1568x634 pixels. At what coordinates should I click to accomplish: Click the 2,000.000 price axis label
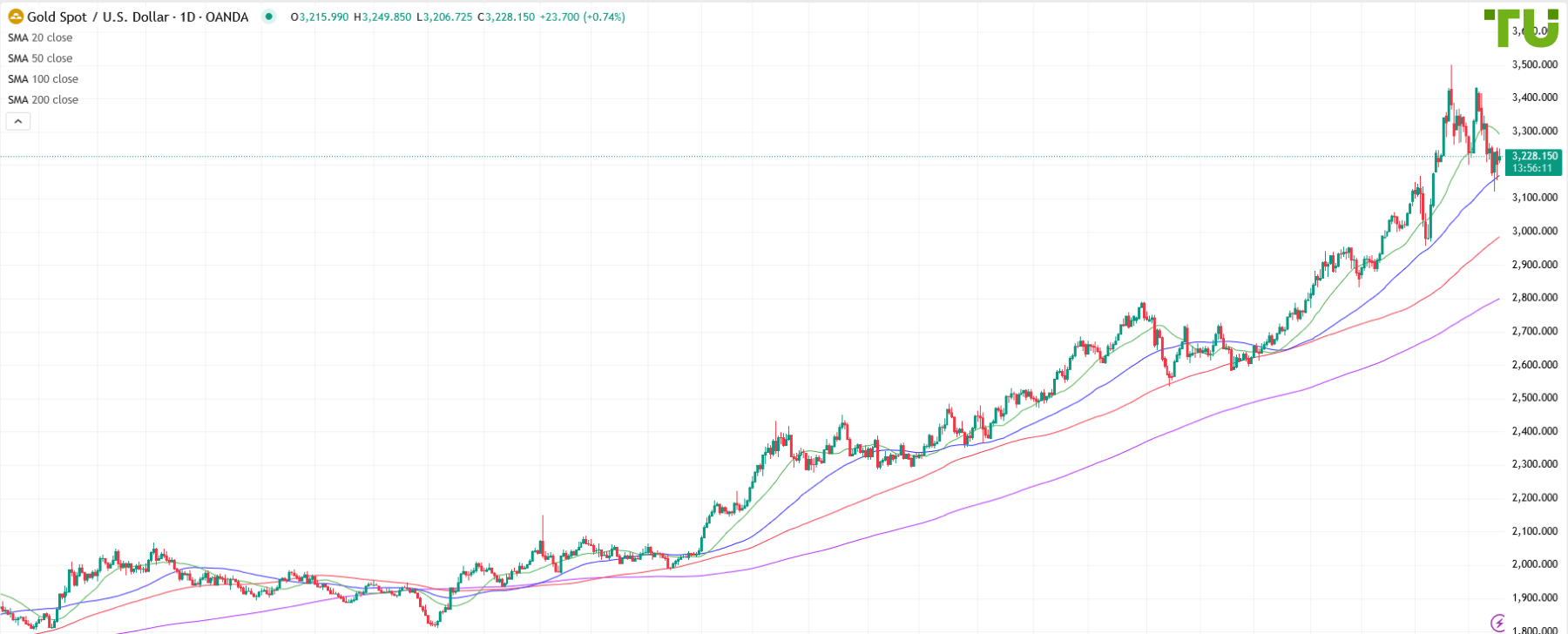1535,564
